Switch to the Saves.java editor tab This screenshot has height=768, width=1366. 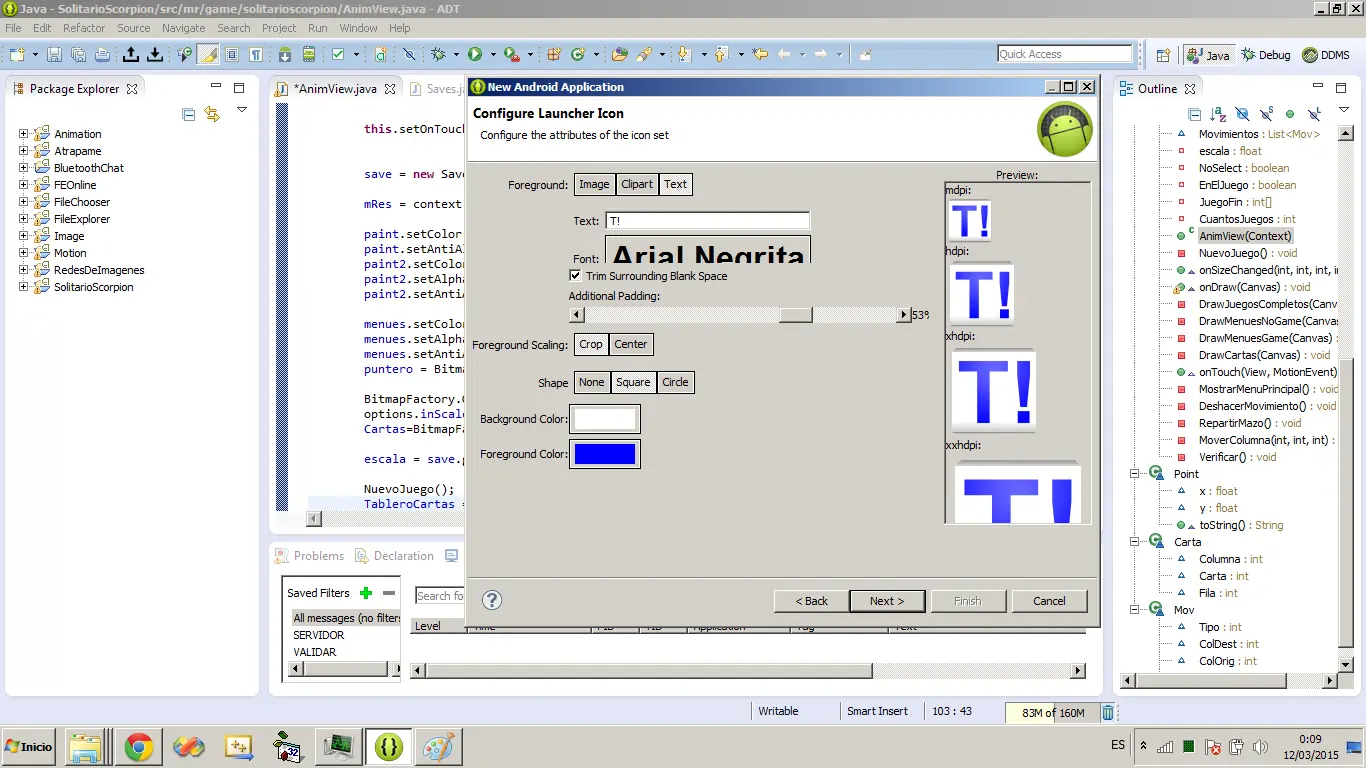coord(438,89)
